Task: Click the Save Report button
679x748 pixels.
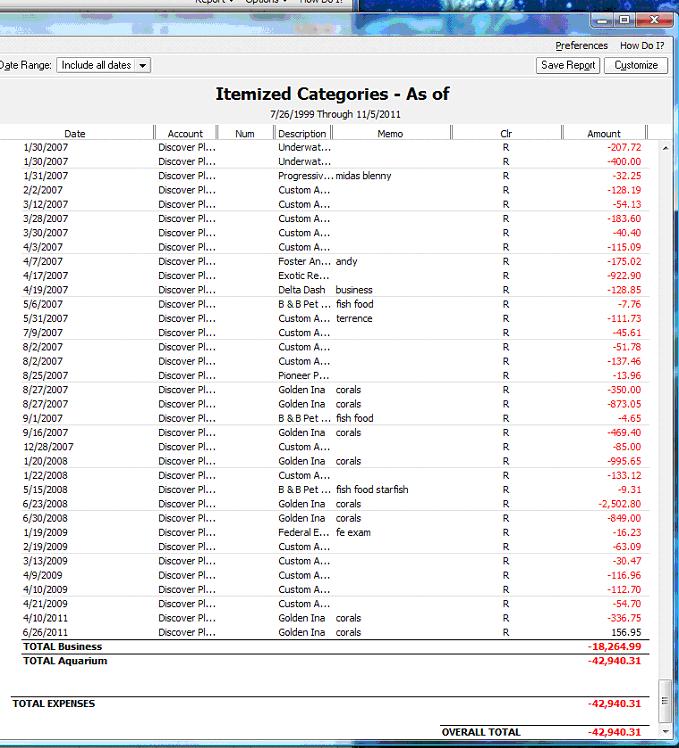Action: pyautogui.click(x=568, y=65)
